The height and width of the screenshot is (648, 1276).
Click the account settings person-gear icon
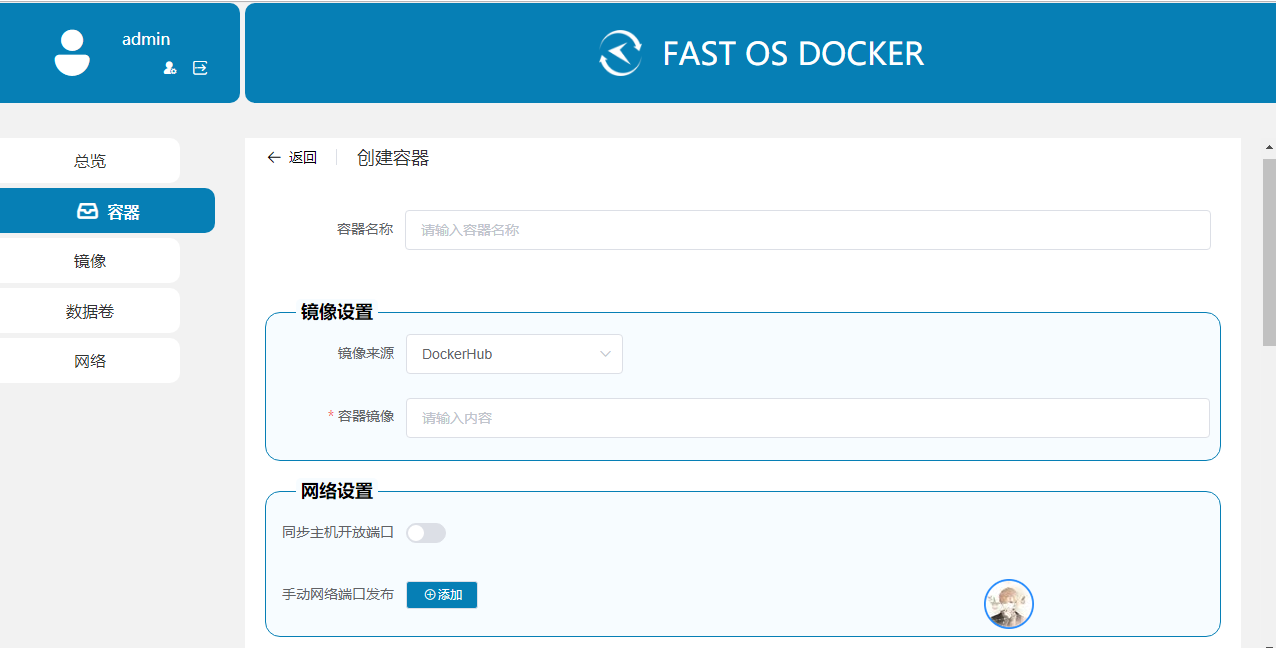pyautogui.click(x=170, y=68)
